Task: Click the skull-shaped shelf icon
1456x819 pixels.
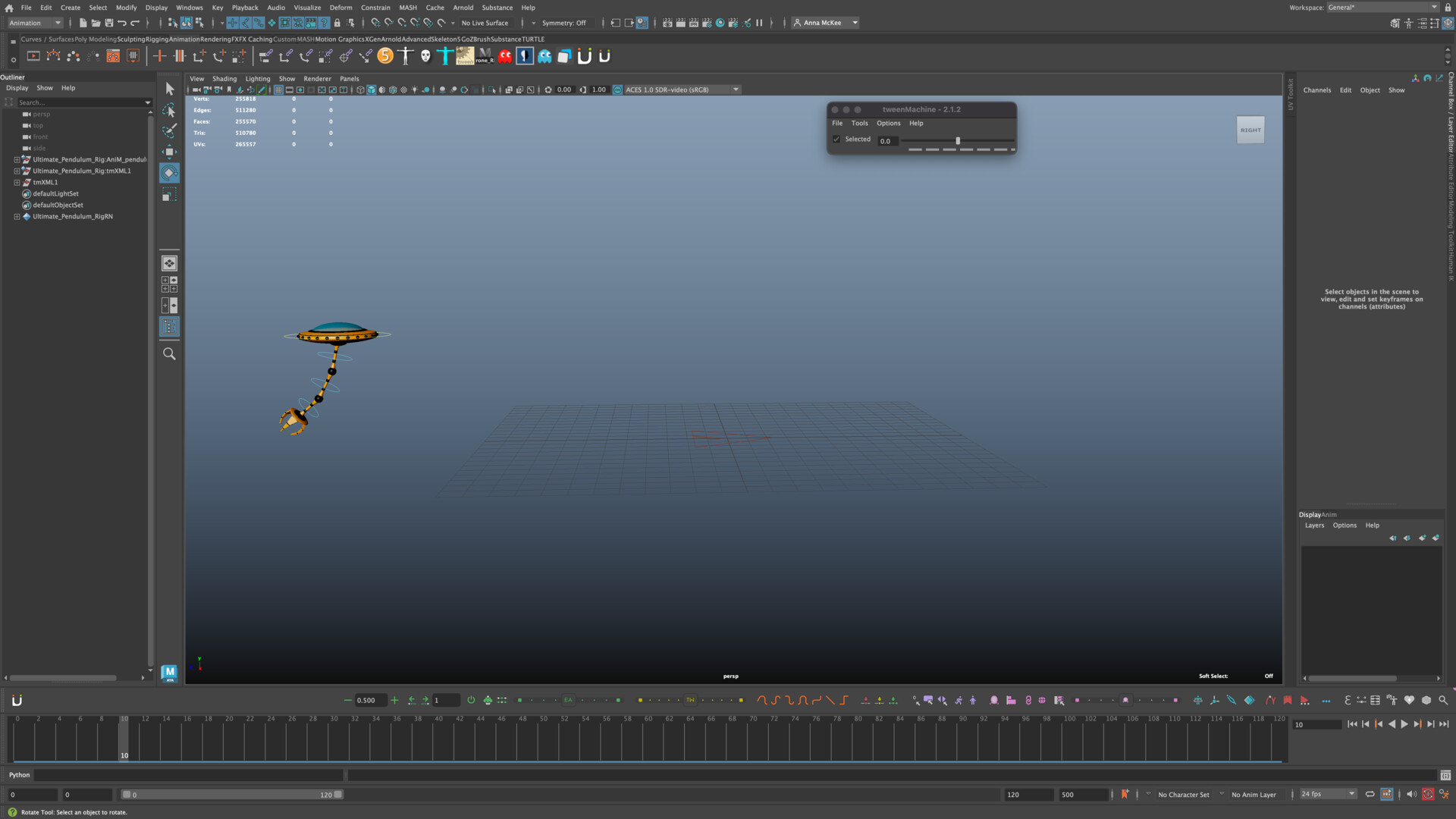Action: click(x=425, y=55)
